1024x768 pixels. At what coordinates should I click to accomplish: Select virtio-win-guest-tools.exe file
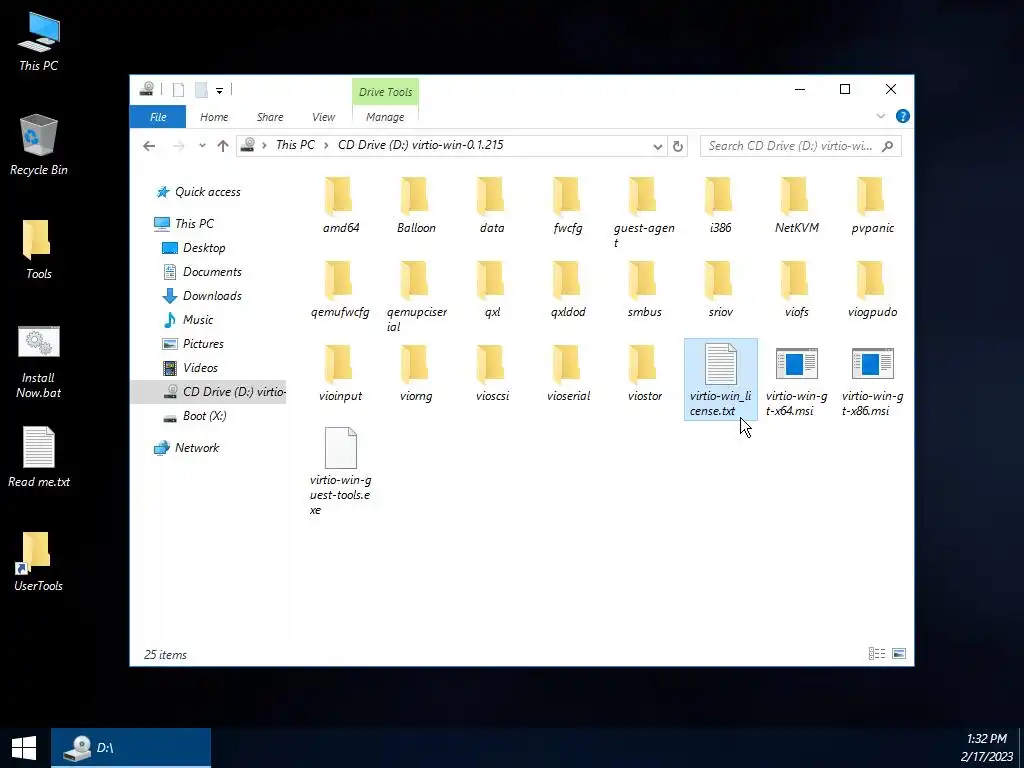click(x=340, y=471)
